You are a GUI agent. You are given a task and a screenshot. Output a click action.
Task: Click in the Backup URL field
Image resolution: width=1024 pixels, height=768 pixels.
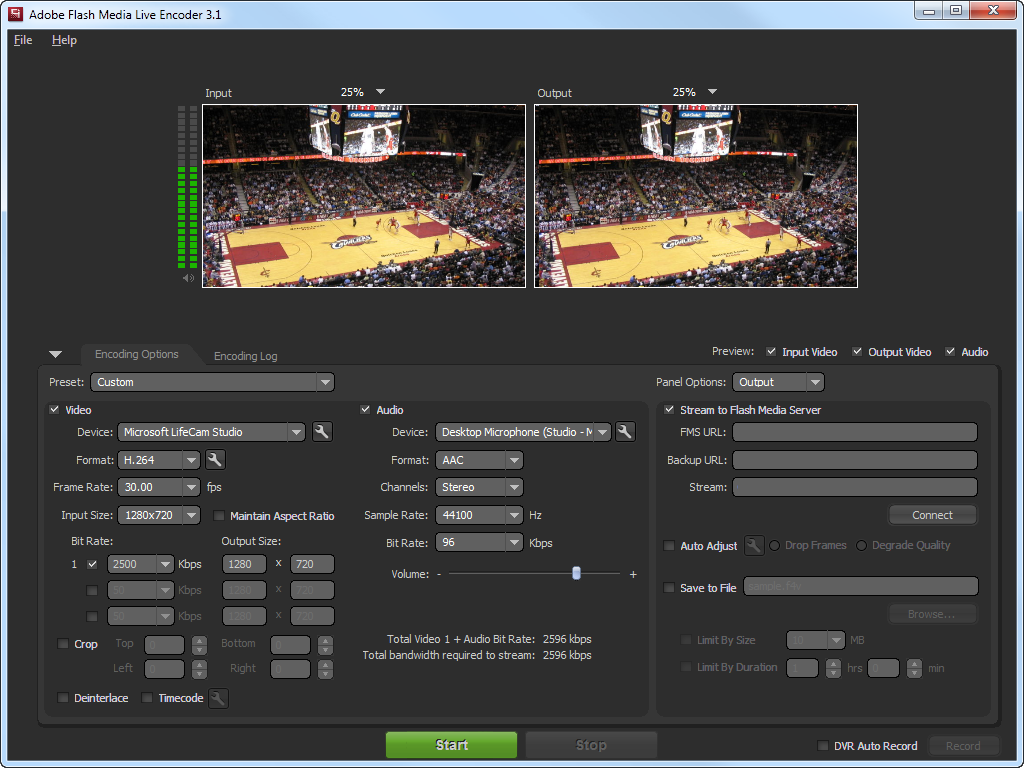point(855,460)
